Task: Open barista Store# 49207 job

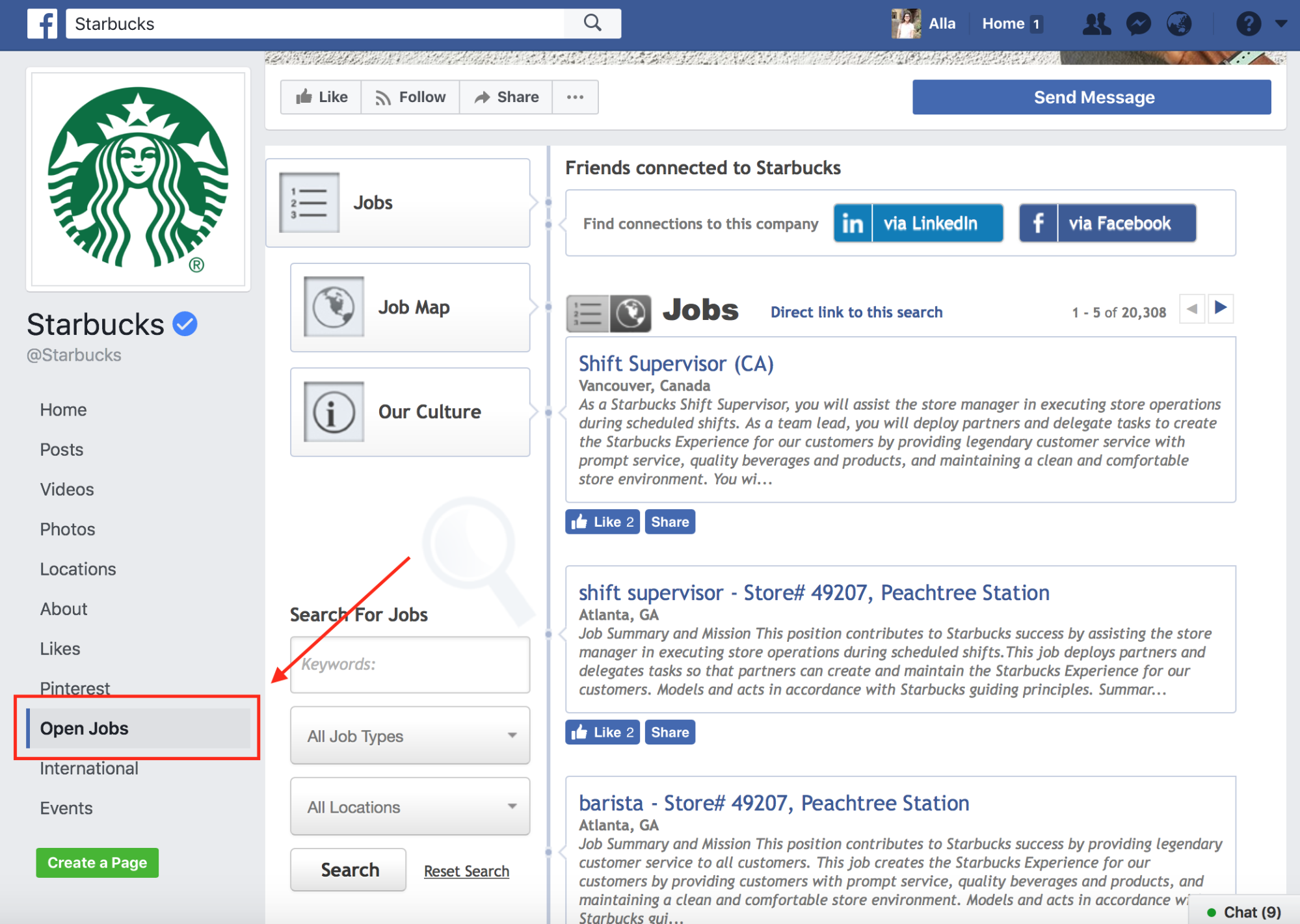Action: pos(774,803)
